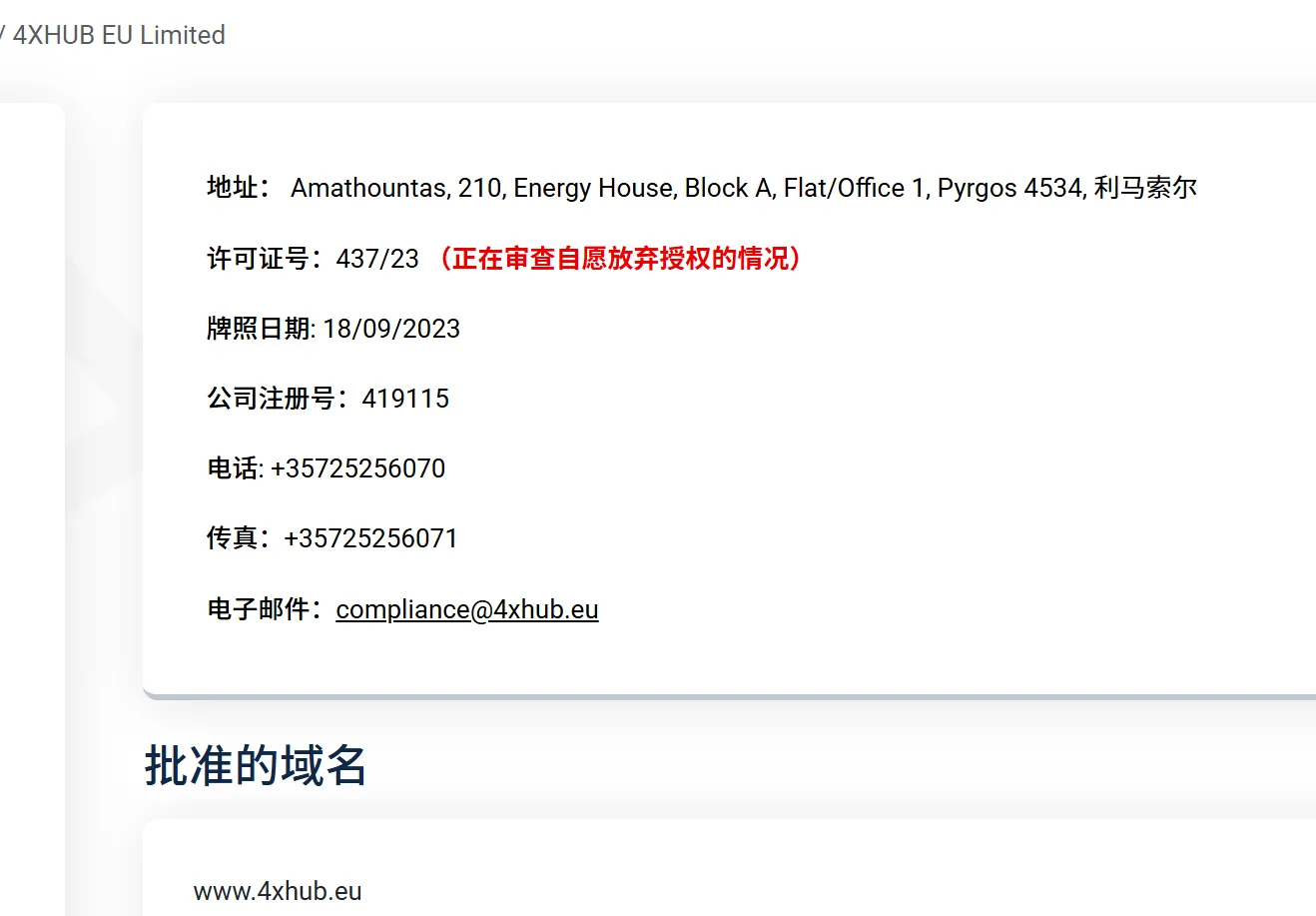Open the compliance@4xhub.eu email link
The height and width of the screenshot is (916, 1316).
(467, 609)
